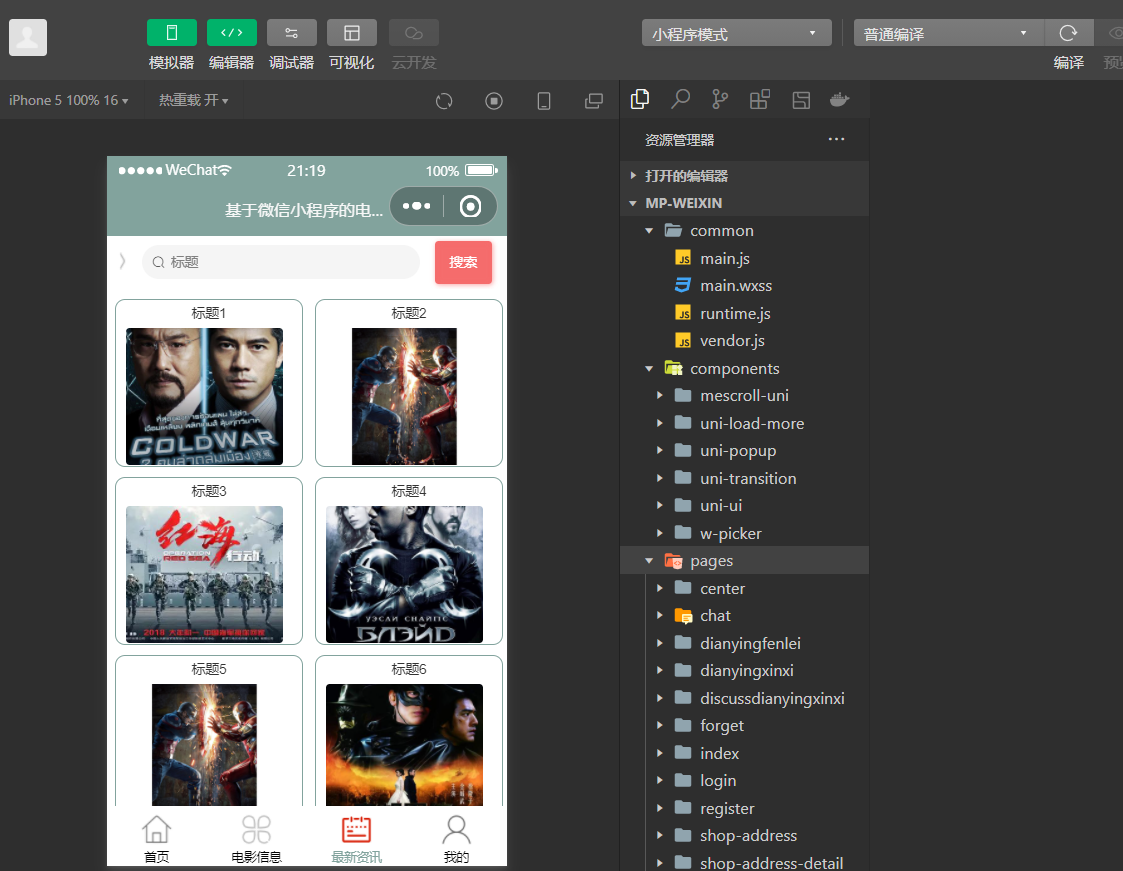Collapse the components folder

pos(745,368)
